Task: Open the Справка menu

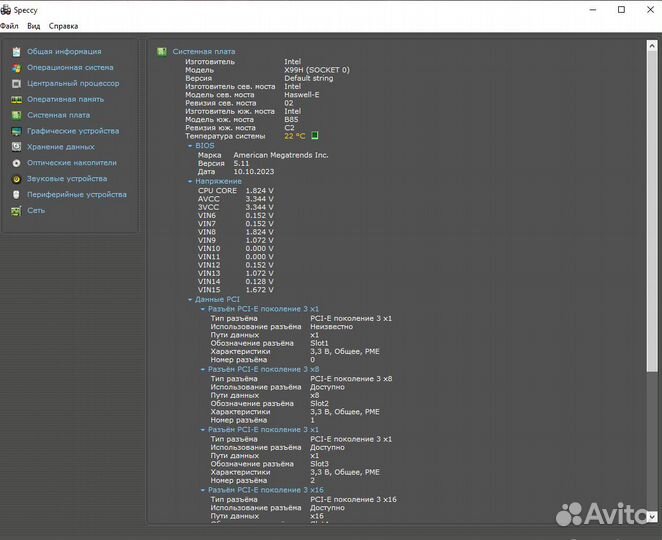Action: pos(63,26)
